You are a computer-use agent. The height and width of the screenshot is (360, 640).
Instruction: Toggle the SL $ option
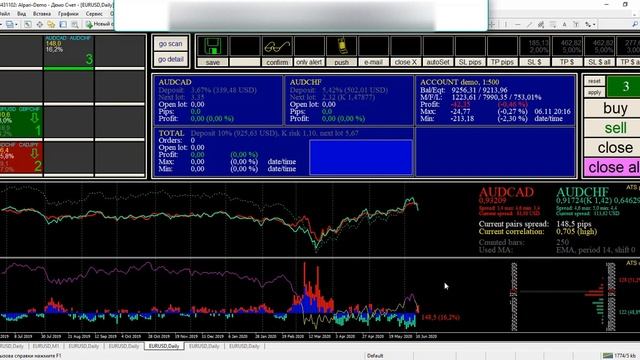tap(535, 62)
